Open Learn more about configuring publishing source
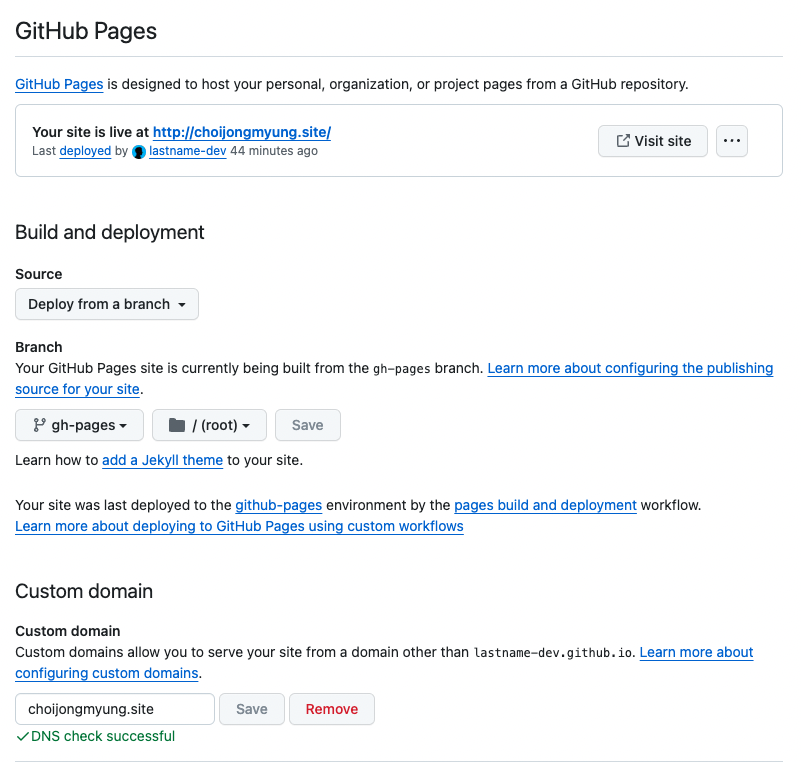The image size is (801, 762). (x=630, y=368)
